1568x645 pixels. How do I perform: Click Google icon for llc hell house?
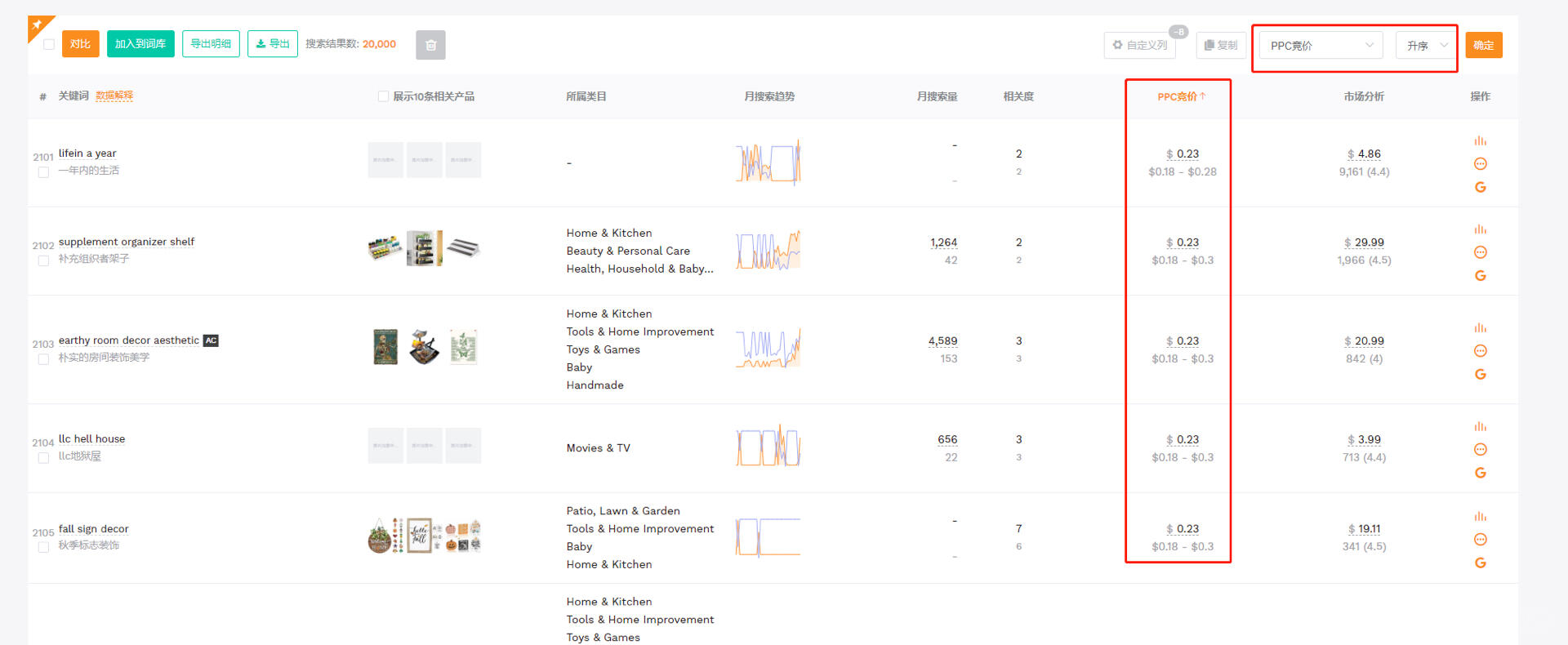point(1480,474)
